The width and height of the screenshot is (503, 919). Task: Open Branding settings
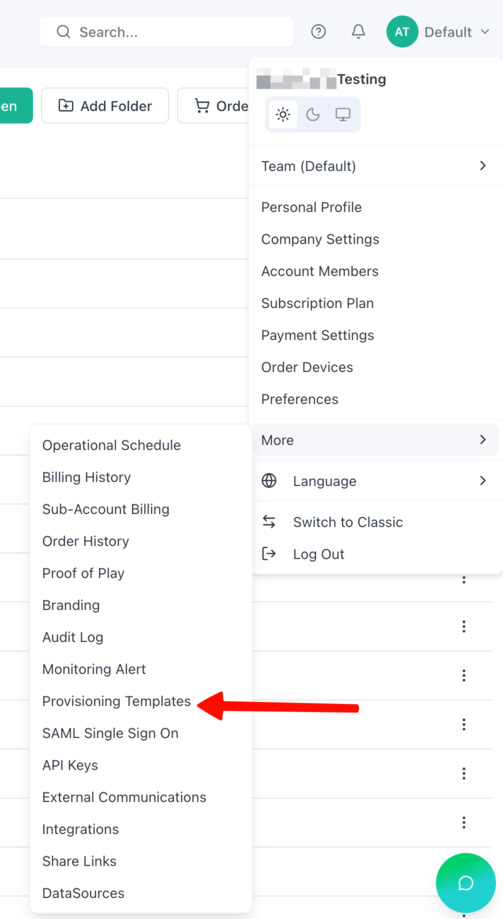(71, 605)
